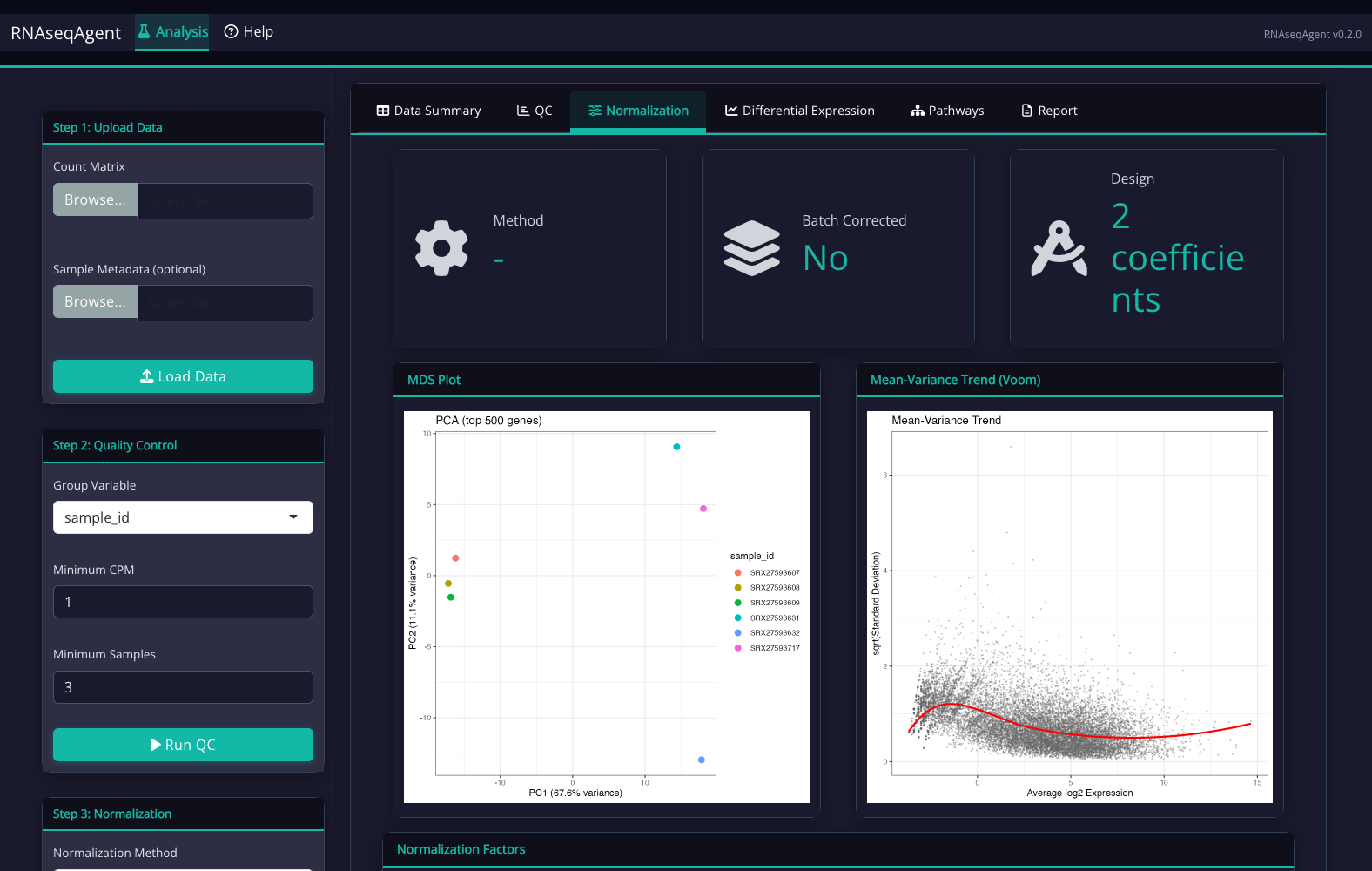Click the hierarchy icon on Pathways tab

[918, 111]
